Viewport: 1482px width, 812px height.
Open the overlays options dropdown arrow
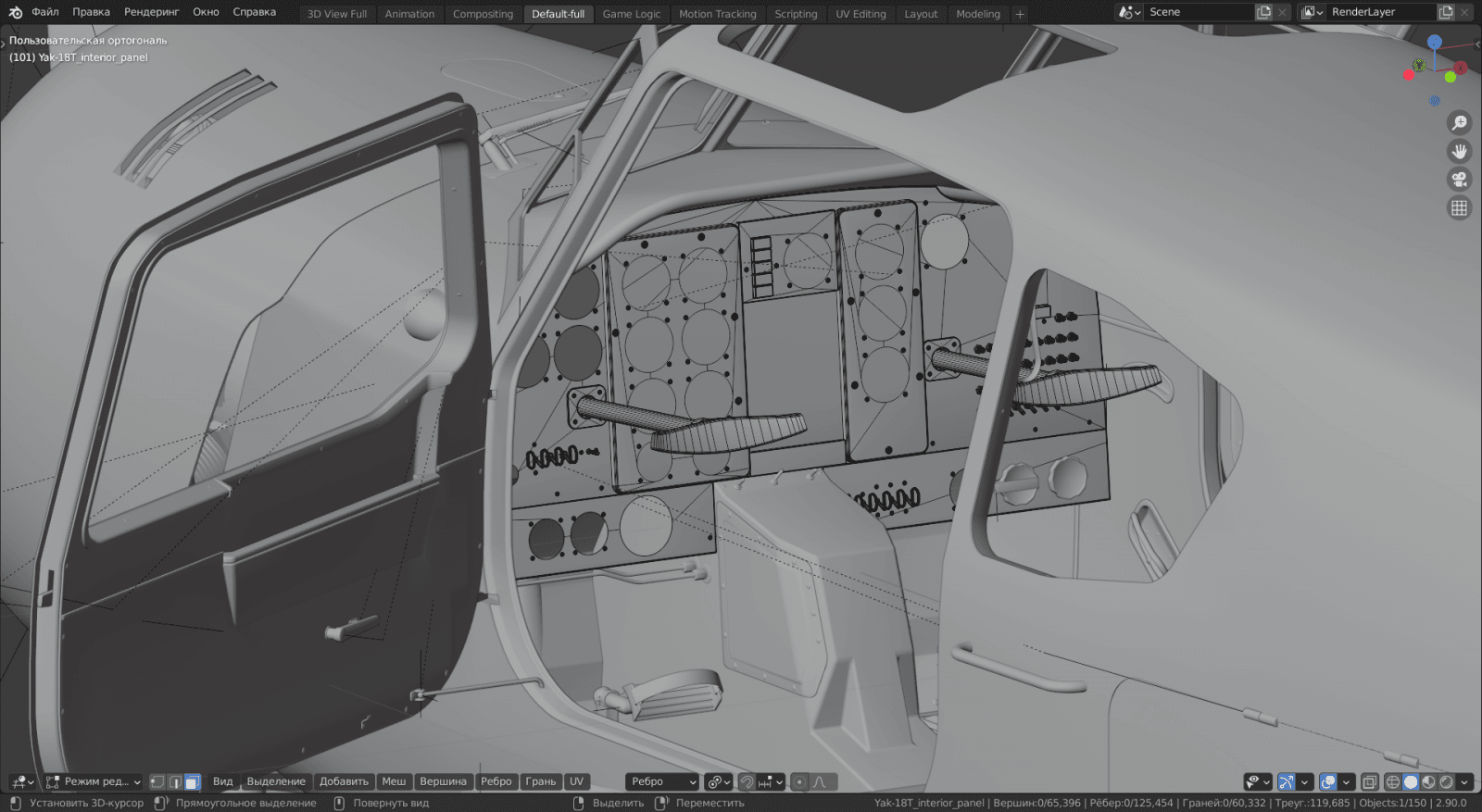point(1346,782)
